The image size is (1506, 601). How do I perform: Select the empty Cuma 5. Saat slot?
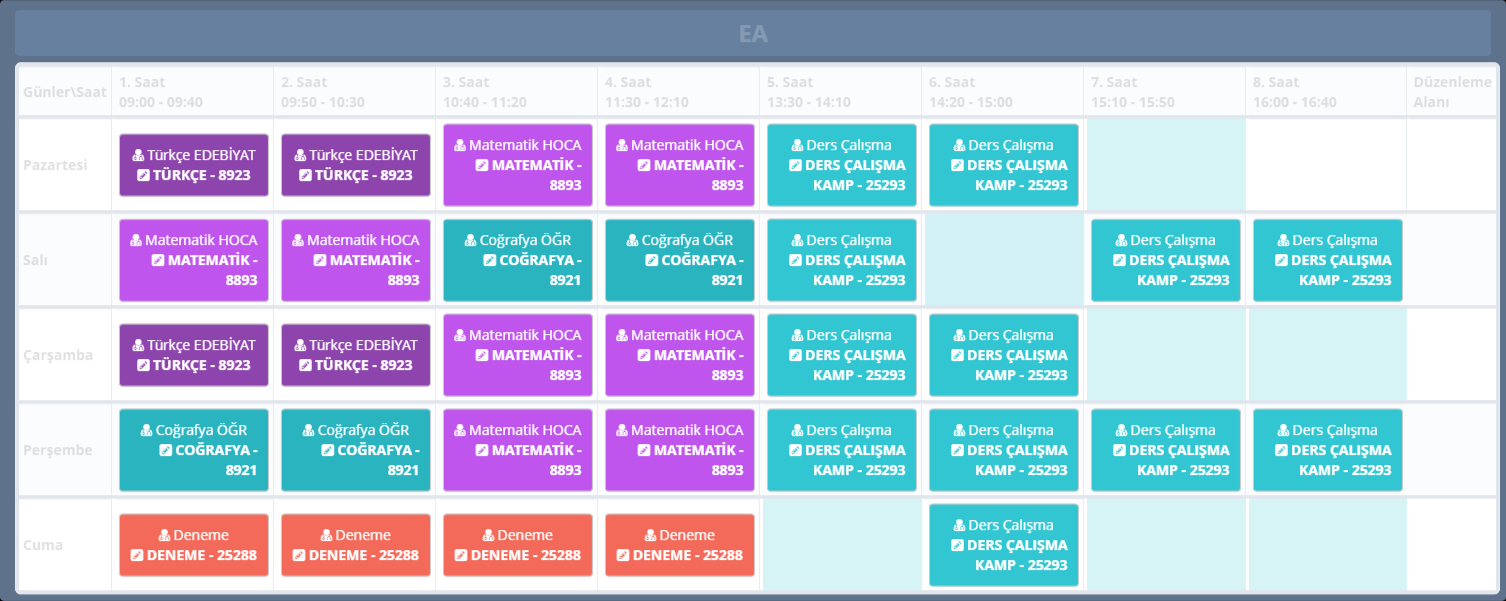pos(841,545)
